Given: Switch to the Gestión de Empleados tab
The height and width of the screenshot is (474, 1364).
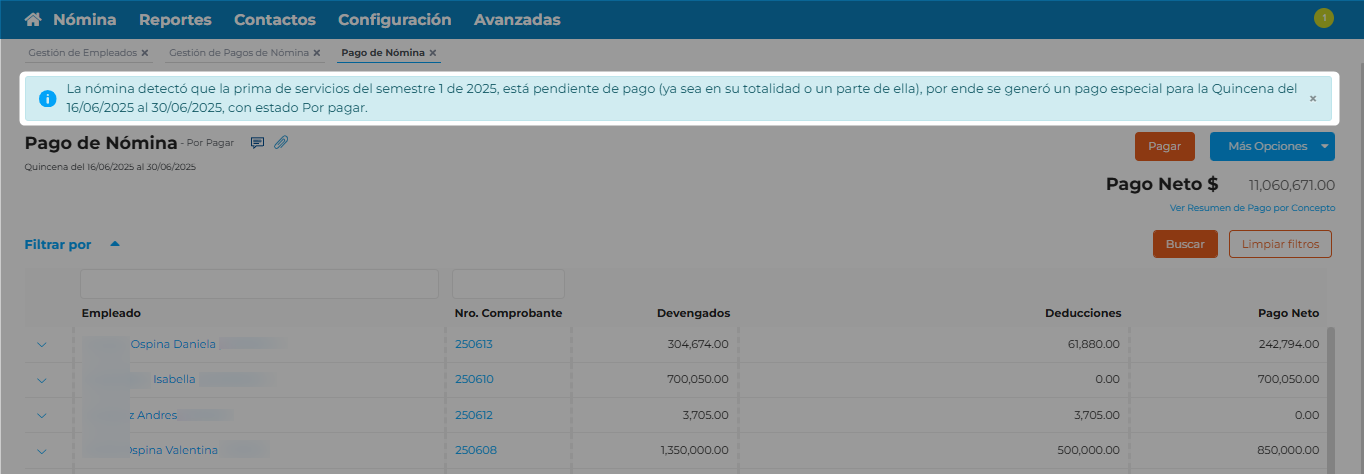Looking at the screenshot, I should pos(82,53).
